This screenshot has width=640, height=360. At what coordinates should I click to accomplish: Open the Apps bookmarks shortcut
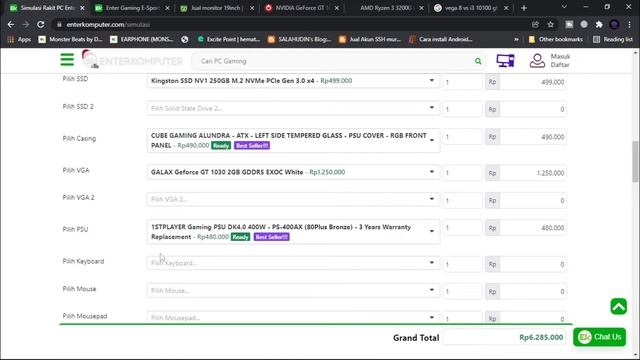pos(19,39)
